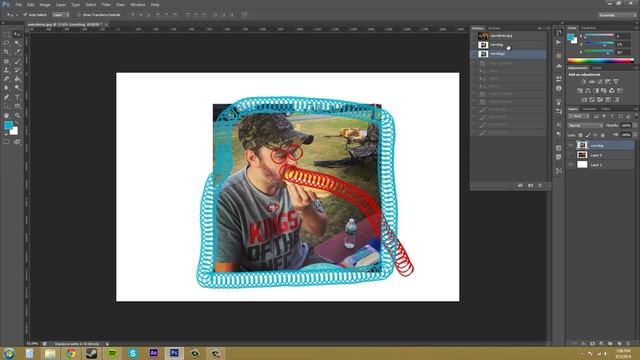Screen dimensions: 640x360
Task: Select the Move tool in toolbox
Action: [17, 35]
